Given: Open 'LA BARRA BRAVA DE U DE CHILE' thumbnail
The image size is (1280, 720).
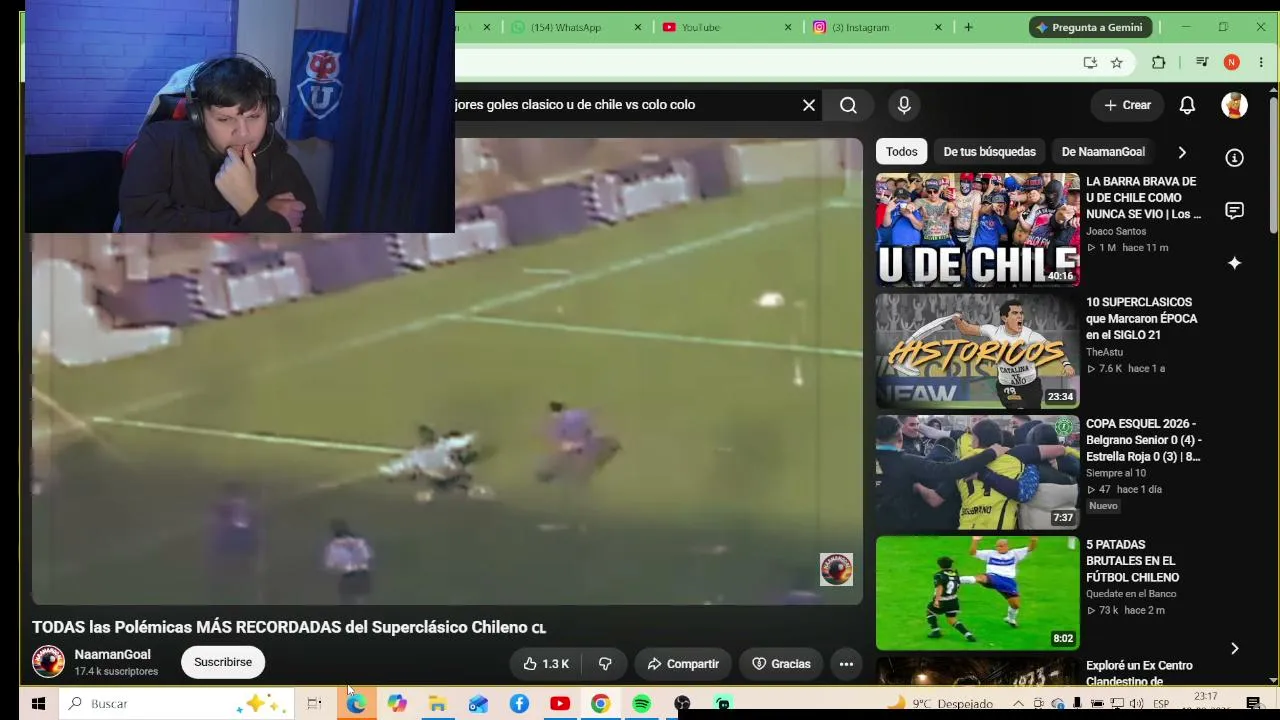Looking at the screenshot, I should [x=978, y=230].
